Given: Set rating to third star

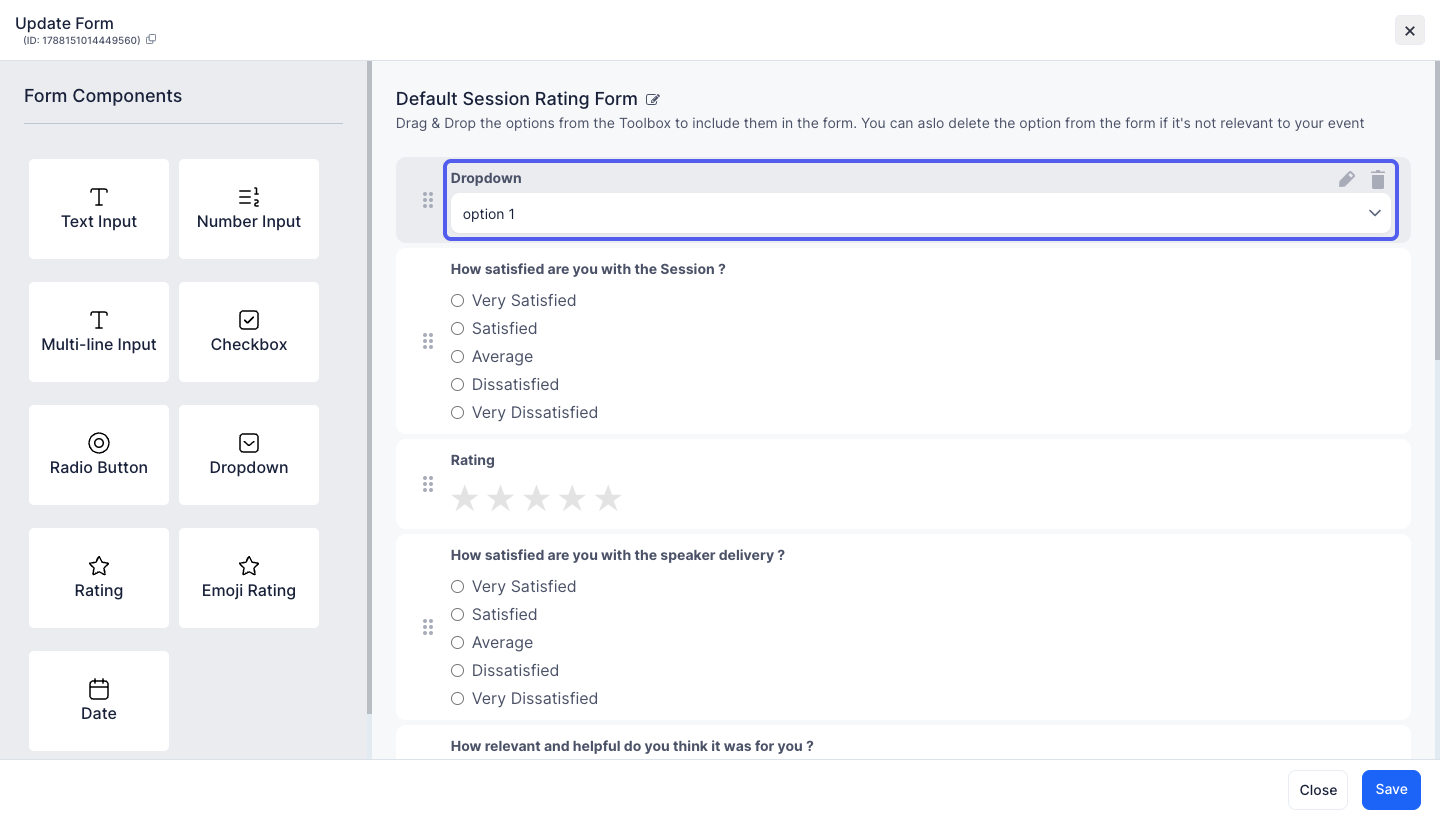Looking at the screenshot, I should [x=536, y=497].
